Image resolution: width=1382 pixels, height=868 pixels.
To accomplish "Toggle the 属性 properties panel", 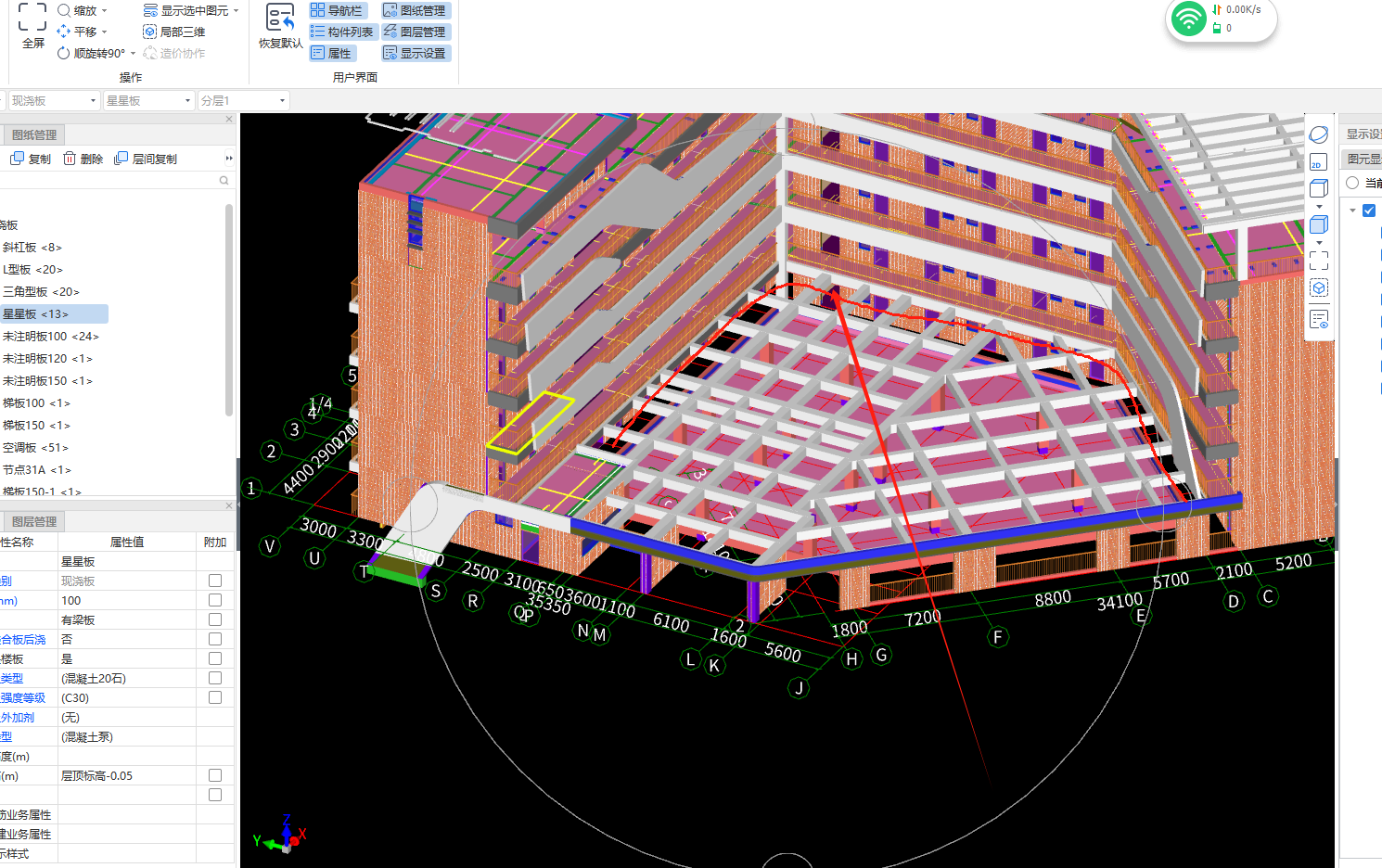I will [x=332, y=53].
